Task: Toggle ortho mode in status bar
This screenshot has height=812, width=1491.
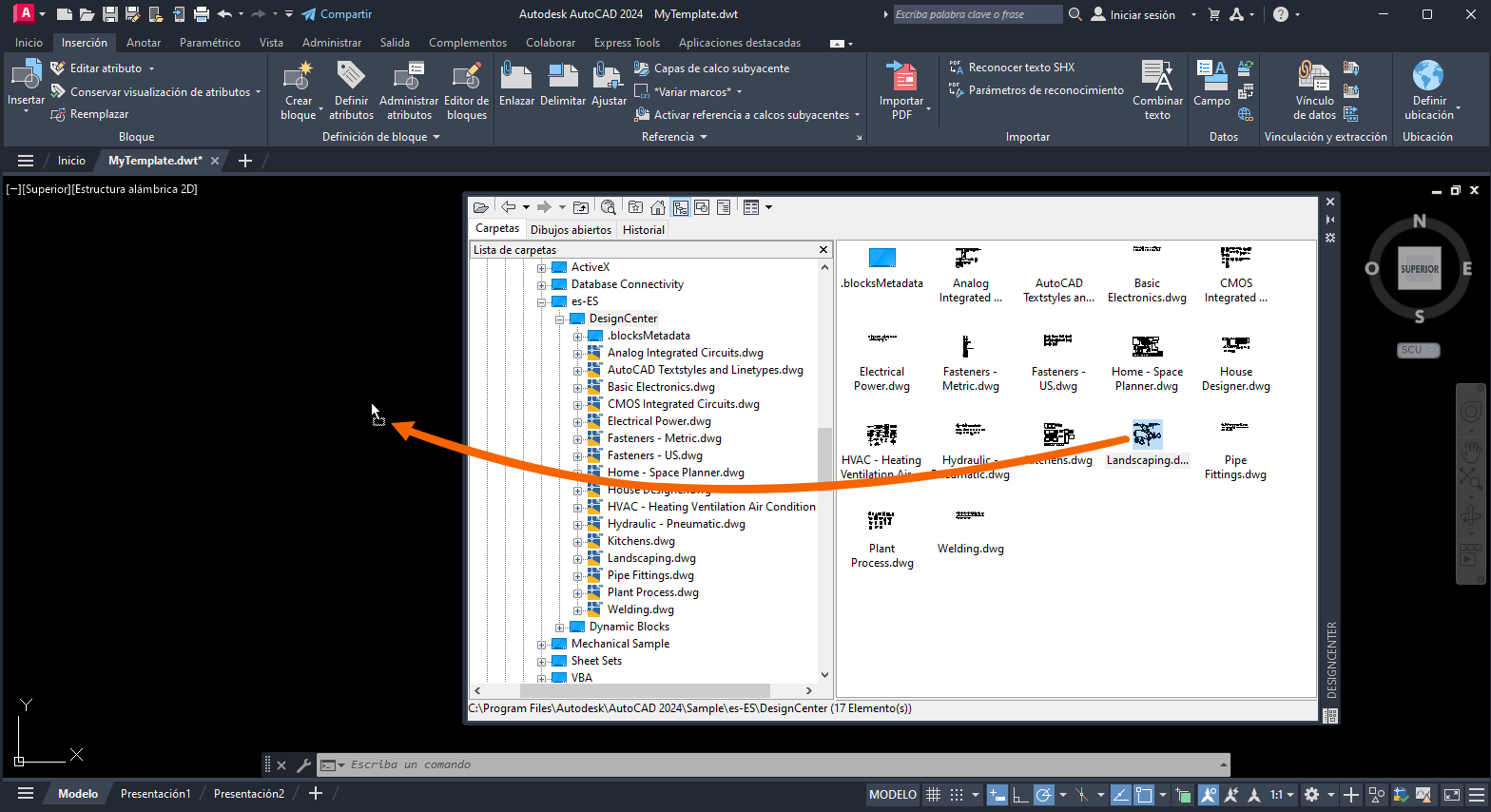Action: pos(1020,795)
